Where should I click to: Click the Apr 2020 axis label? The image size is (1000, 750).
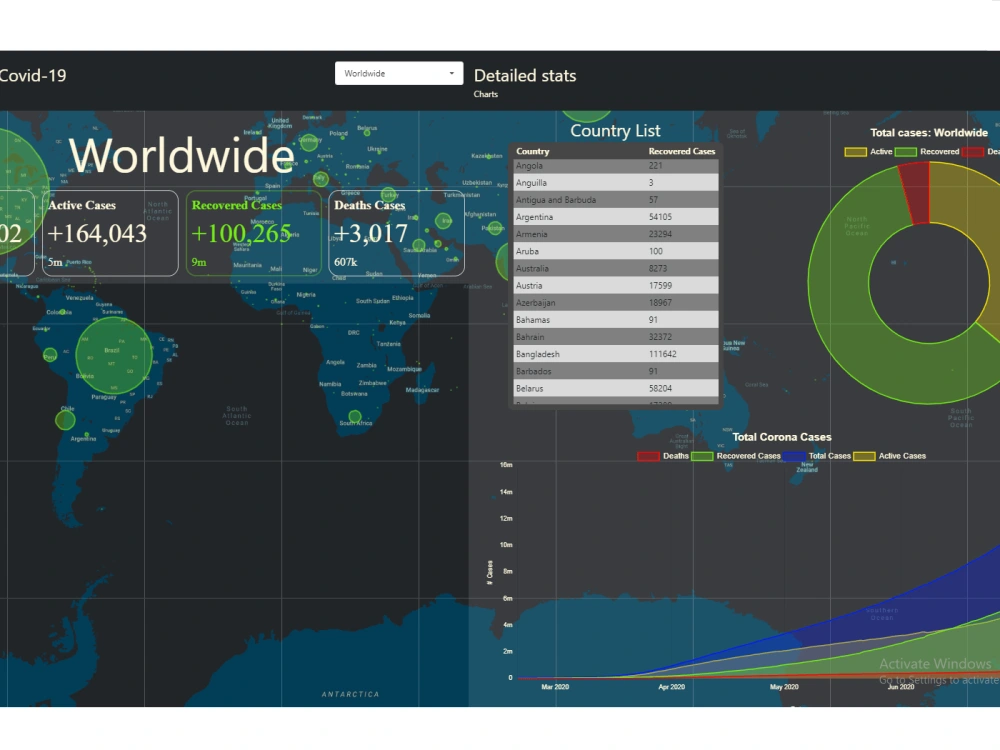672,687
